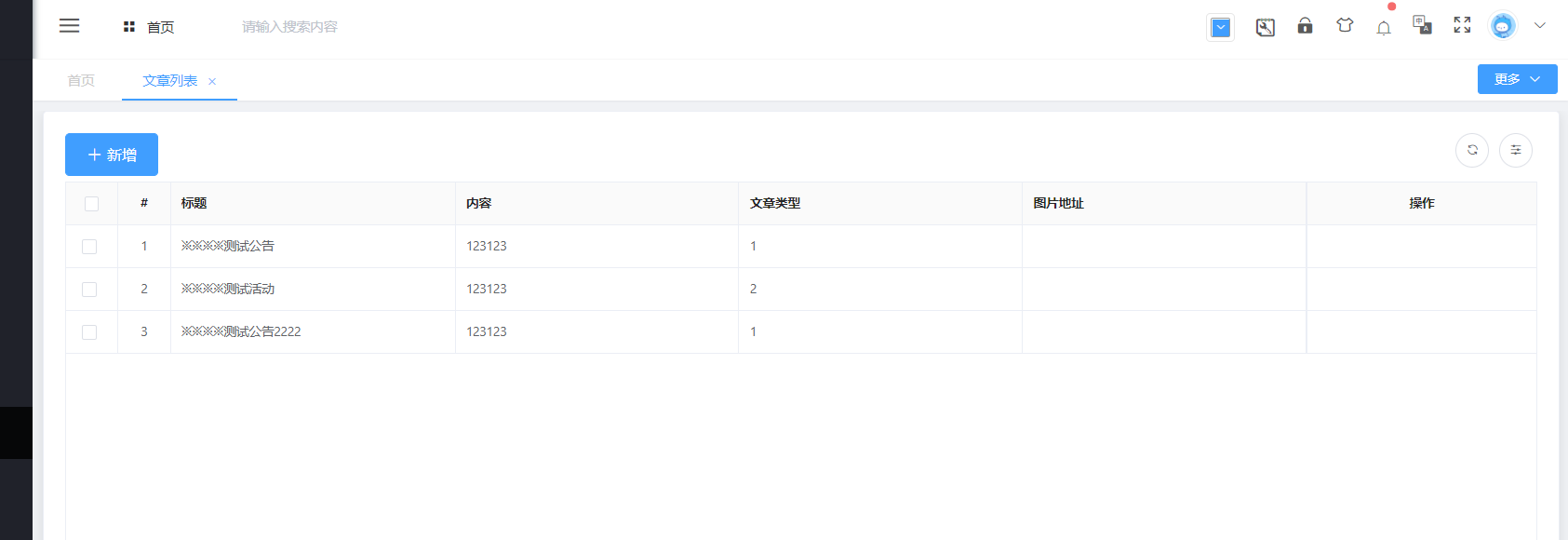Switch language with translate icon
The height and width of the screenshot is (540, 1568).
point(1422,25)
